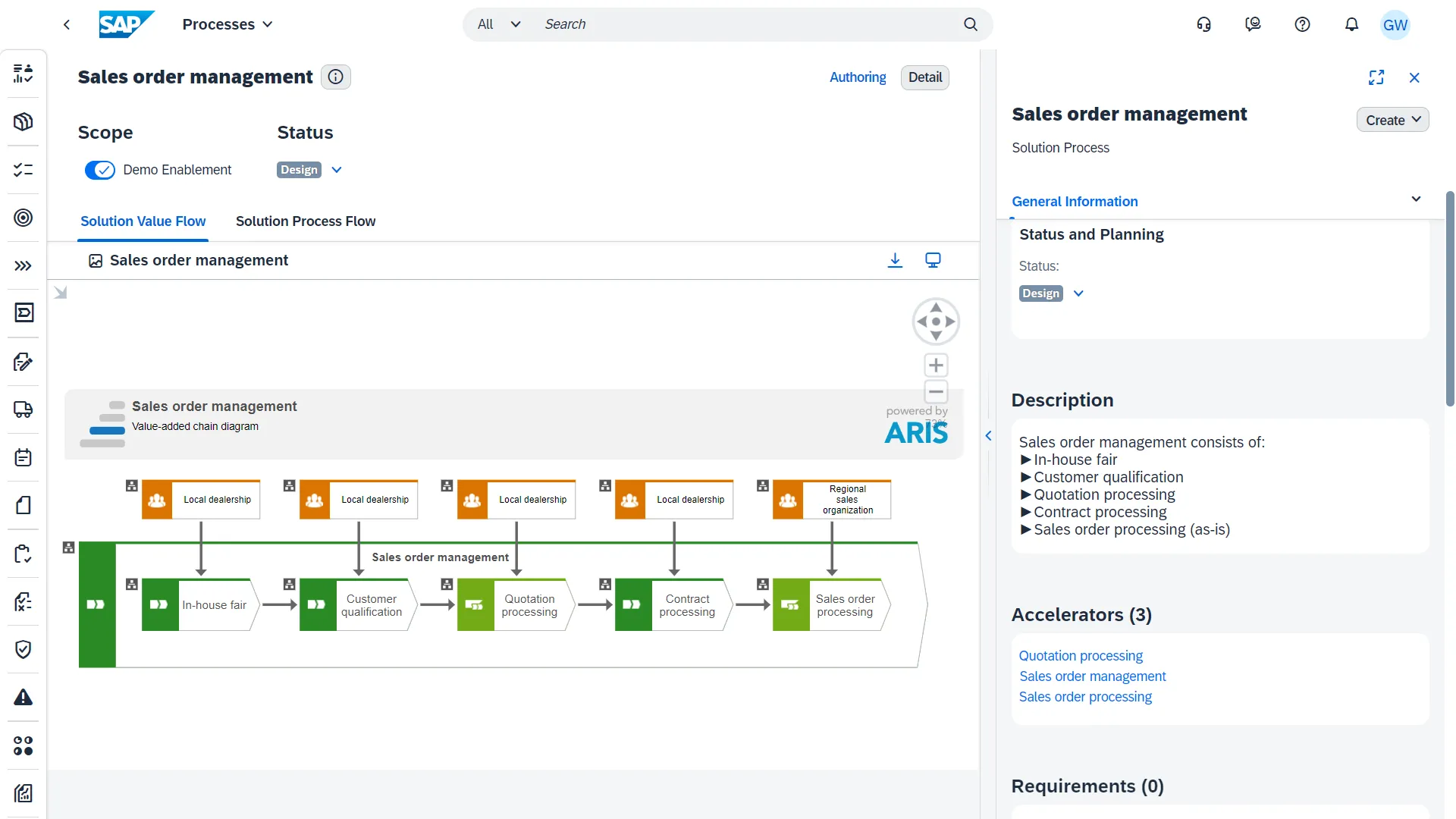This screenshot has width=1456, height=819.
Task: Open the Design status dropdown under Status
Action: (337, 170)
